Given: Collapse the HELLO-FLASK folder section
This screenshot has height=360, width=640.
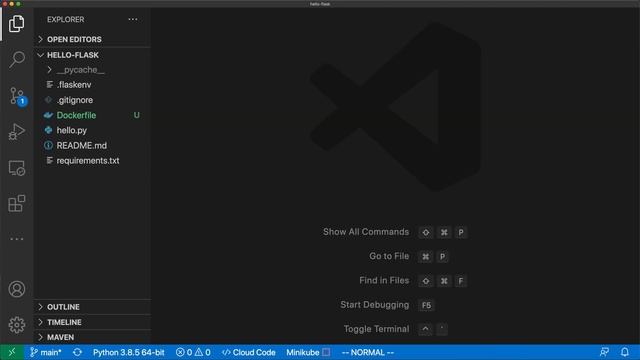Looking at the screenshot, I should tap(92, 55).
